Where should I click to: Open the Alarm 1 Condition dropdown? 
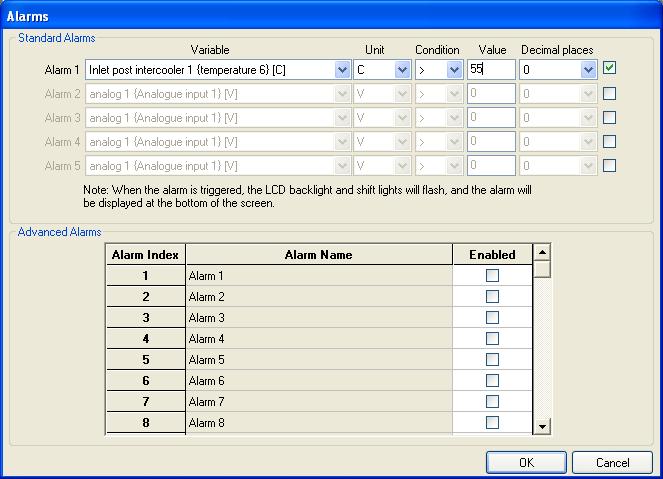pyautogui.click(x=454, y=70)
